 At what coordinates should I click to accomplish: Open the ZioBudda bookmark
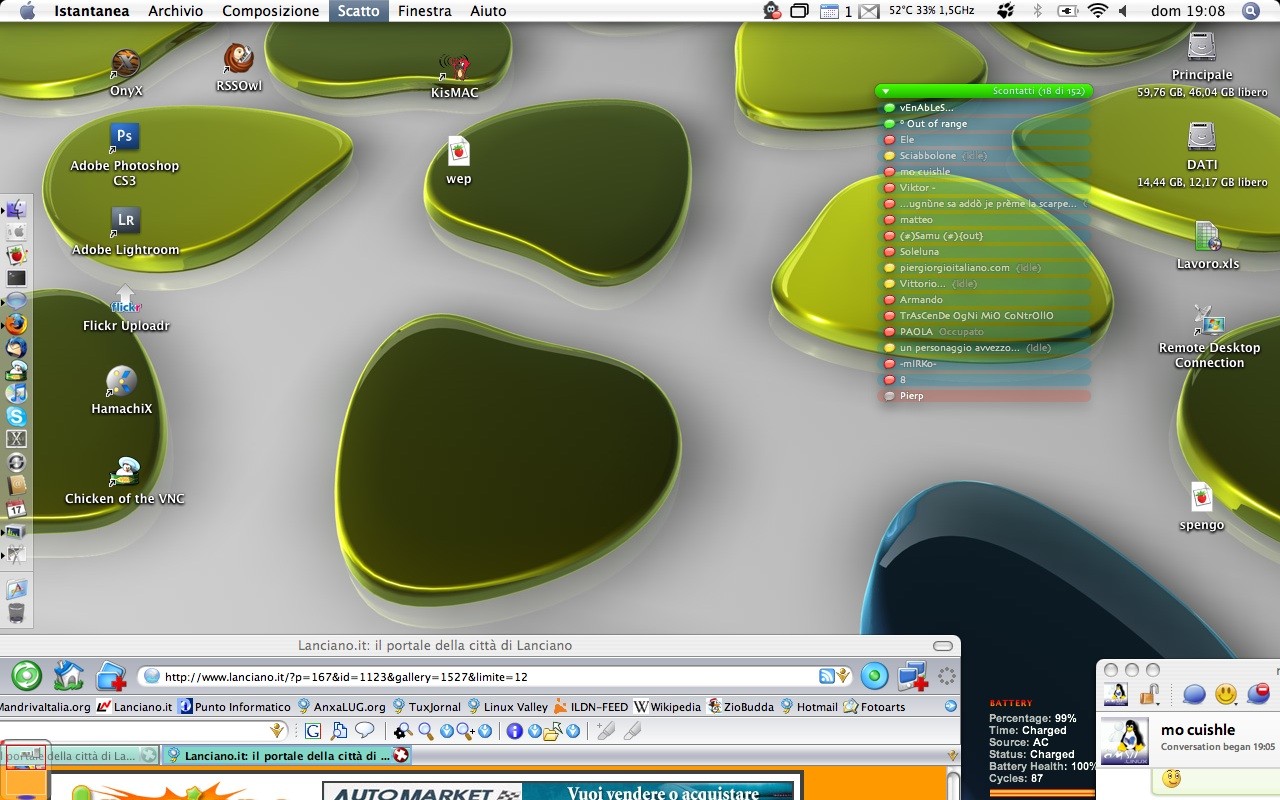click(741, 706)
